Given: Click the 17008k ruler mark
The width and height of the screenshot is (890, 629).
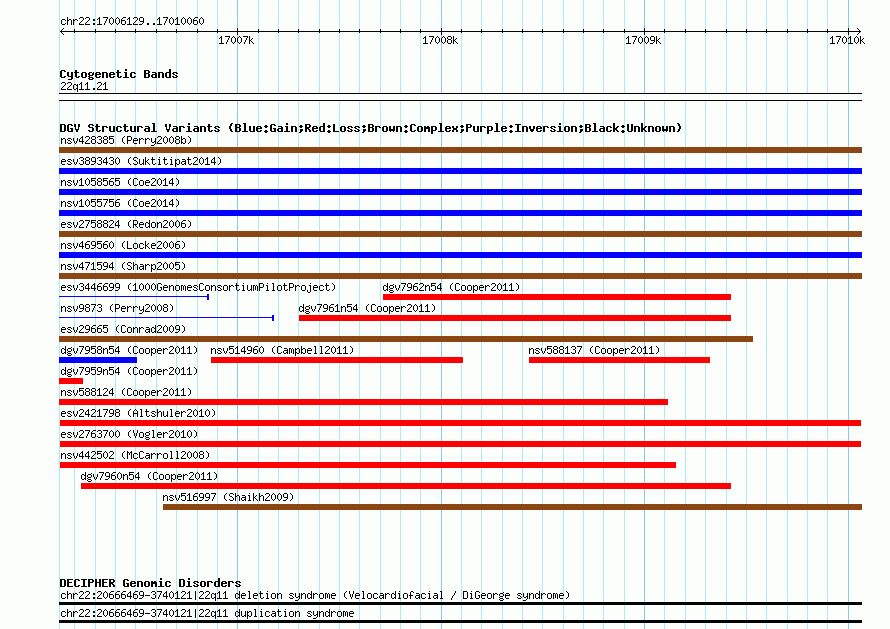Looking at the screenshot, I should (x=440, y=40).
